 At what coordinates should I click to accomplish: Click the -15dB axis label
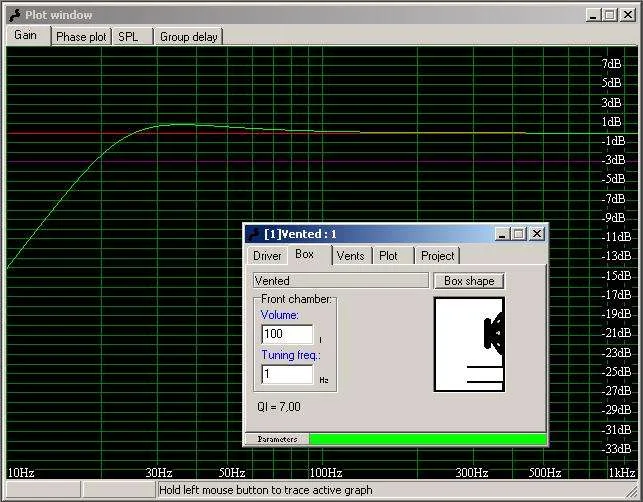(616, 276)
